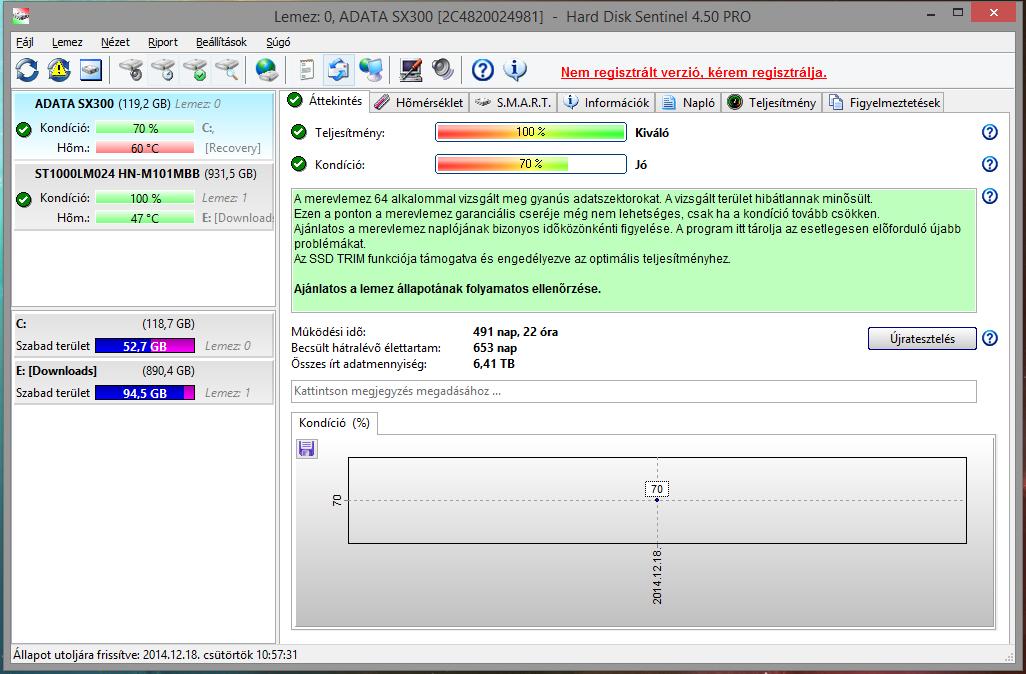Click the comment field 'Kattintson megjegyzés megadásához'
Image resolution: width=1026 pixels, height=674 pixels.
(633, 391)
